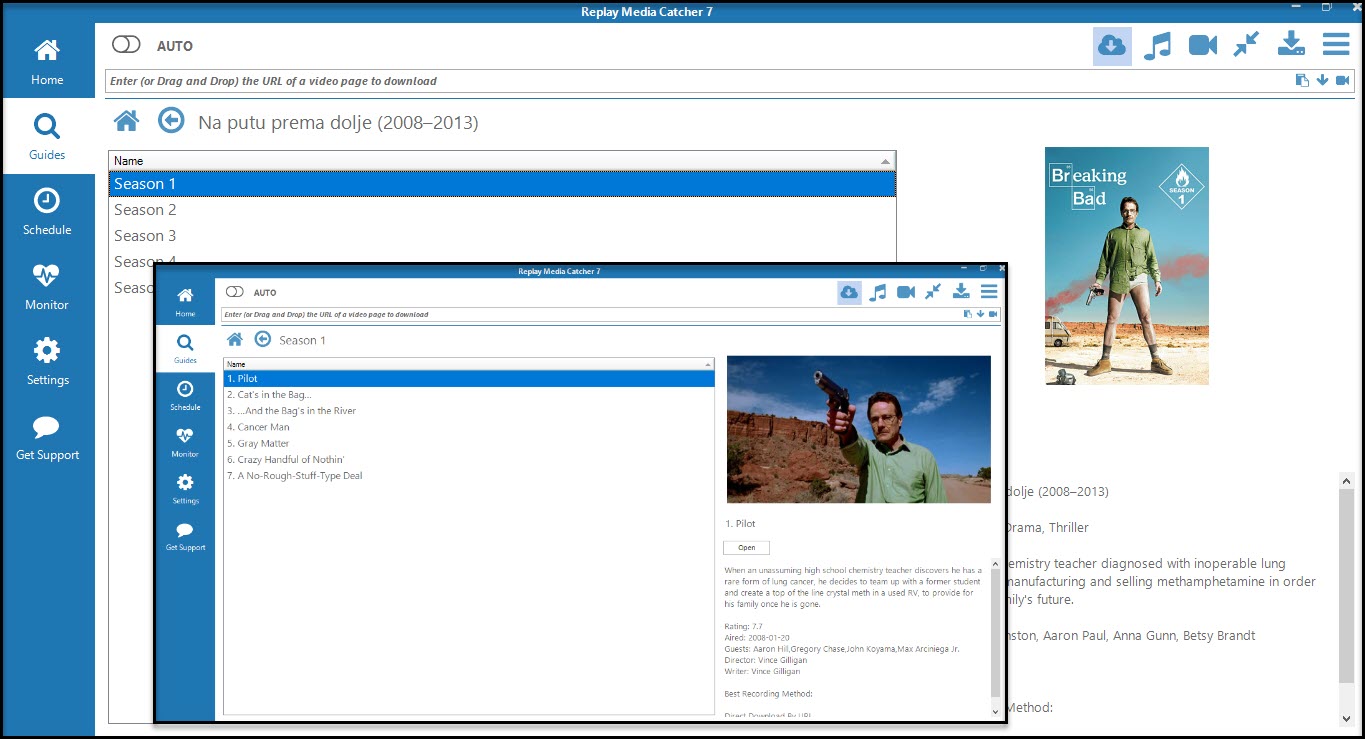Click the music note icon in back window toolbar
Screen dimensions: 1365x739
(x=1157, y=45)
